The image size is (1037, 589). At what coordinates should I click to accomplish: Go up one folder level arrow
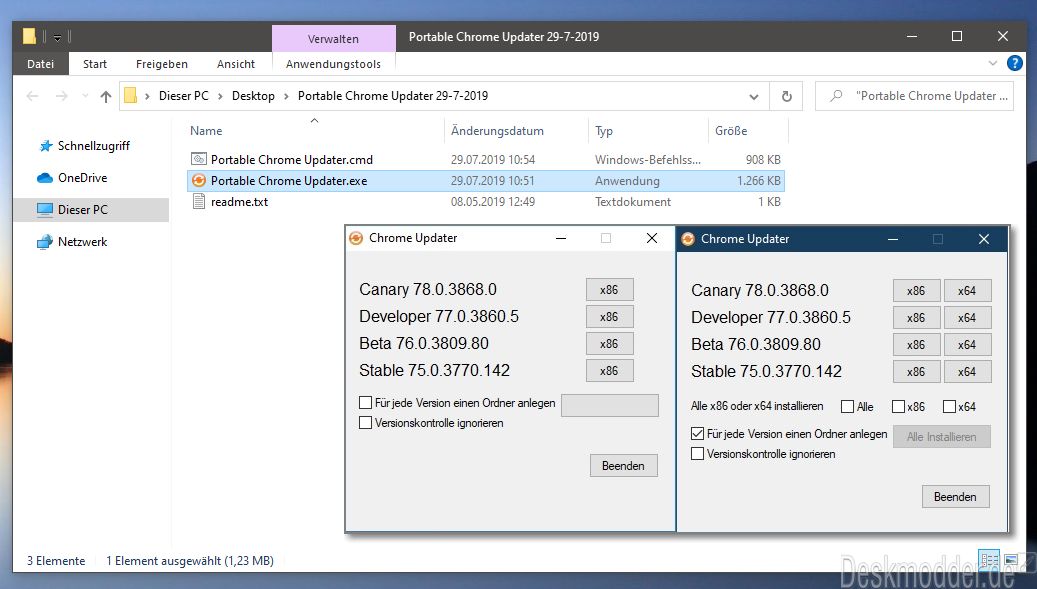(x=106, y=97)
